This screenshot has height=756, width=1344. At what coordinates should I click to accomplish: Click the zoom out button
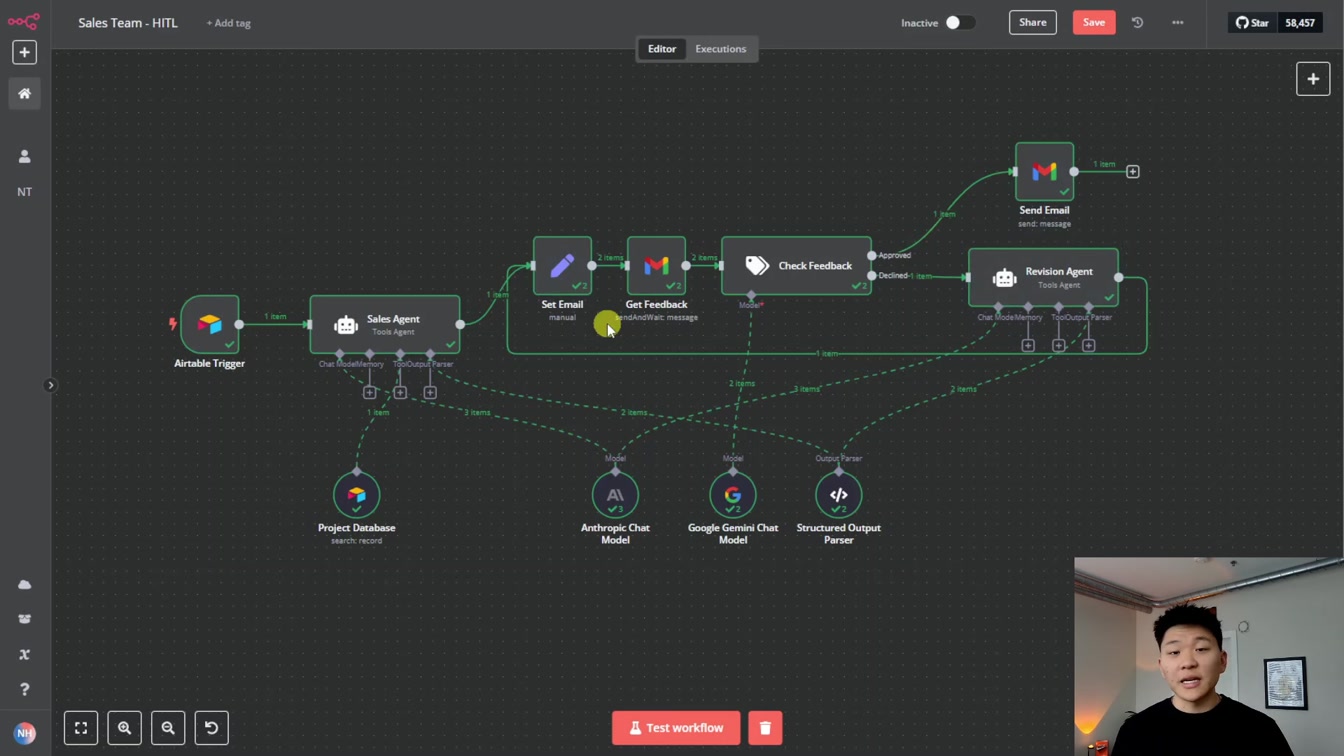(168, 728)
